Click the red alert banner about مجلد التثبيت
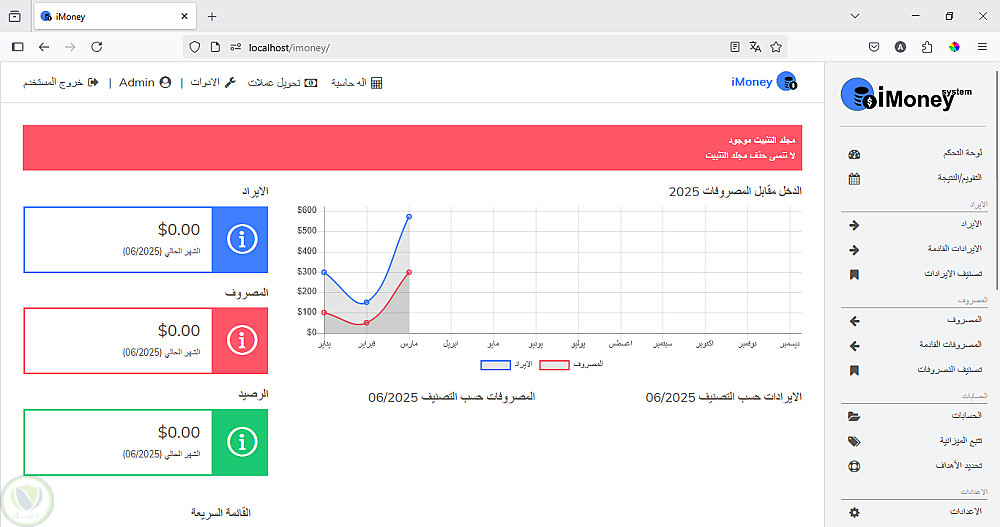The image size is (1000, 527). coord(412,147)
